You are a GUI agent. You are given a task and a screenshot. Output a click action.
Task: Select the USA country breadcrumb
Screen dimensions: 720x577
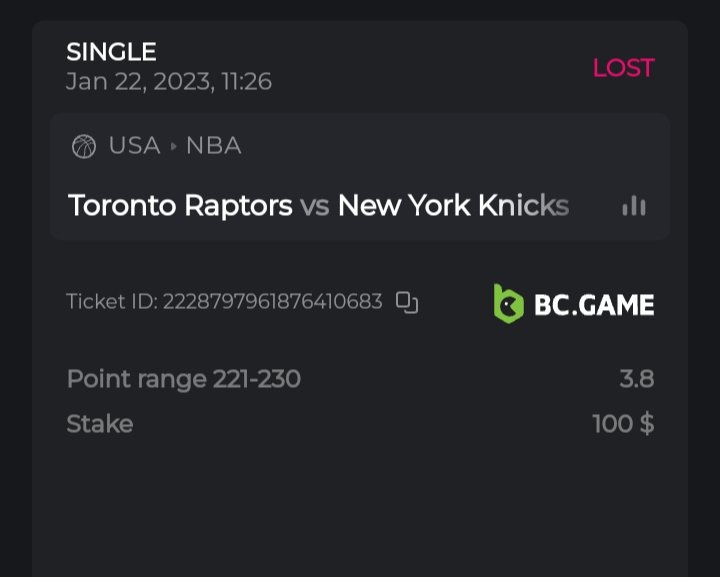[134, 146]
